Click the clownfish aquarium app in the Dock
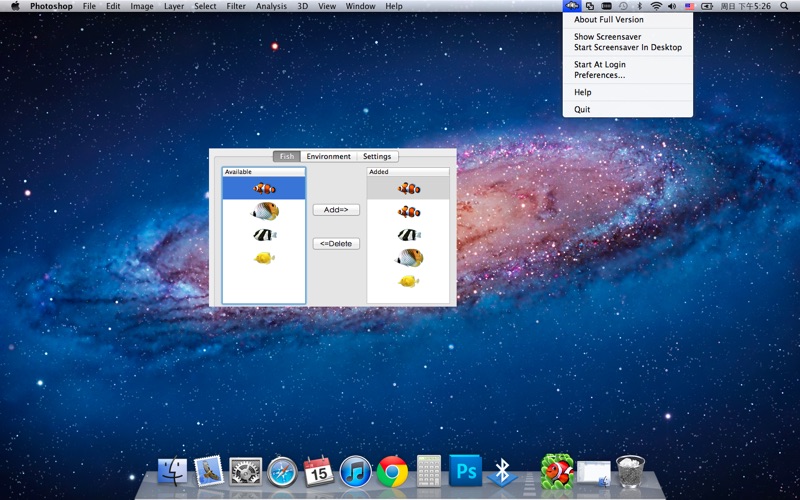 coord(557,471)
